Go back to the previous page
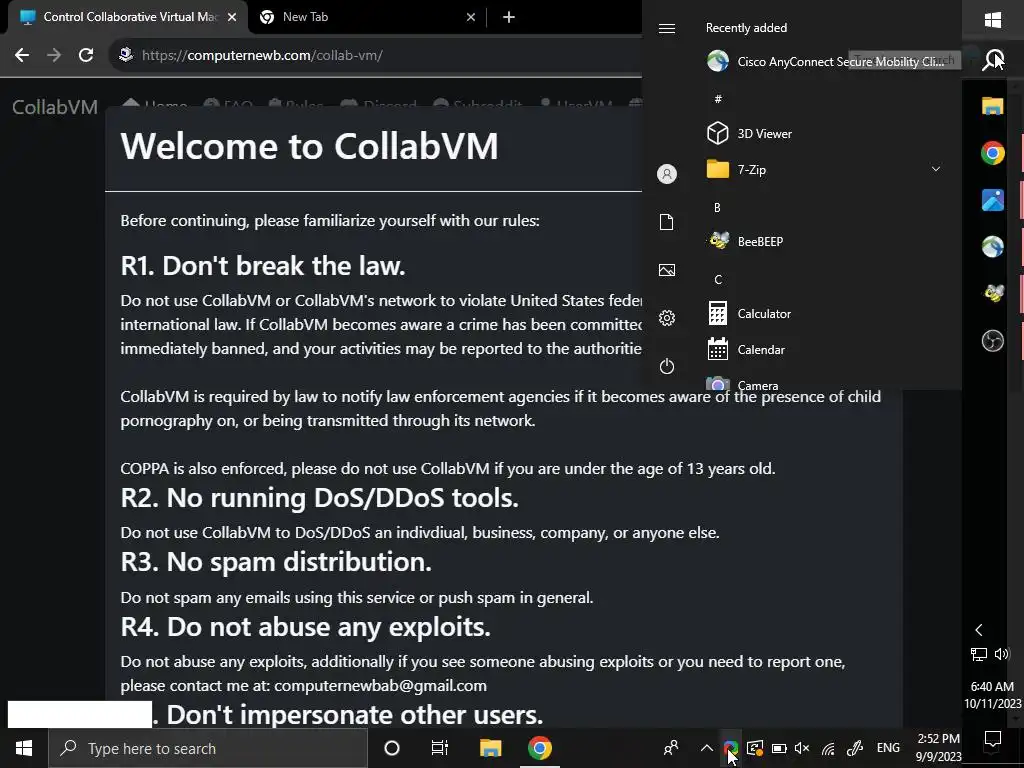This screenshot has width=1024, height=768. (22, 55)
